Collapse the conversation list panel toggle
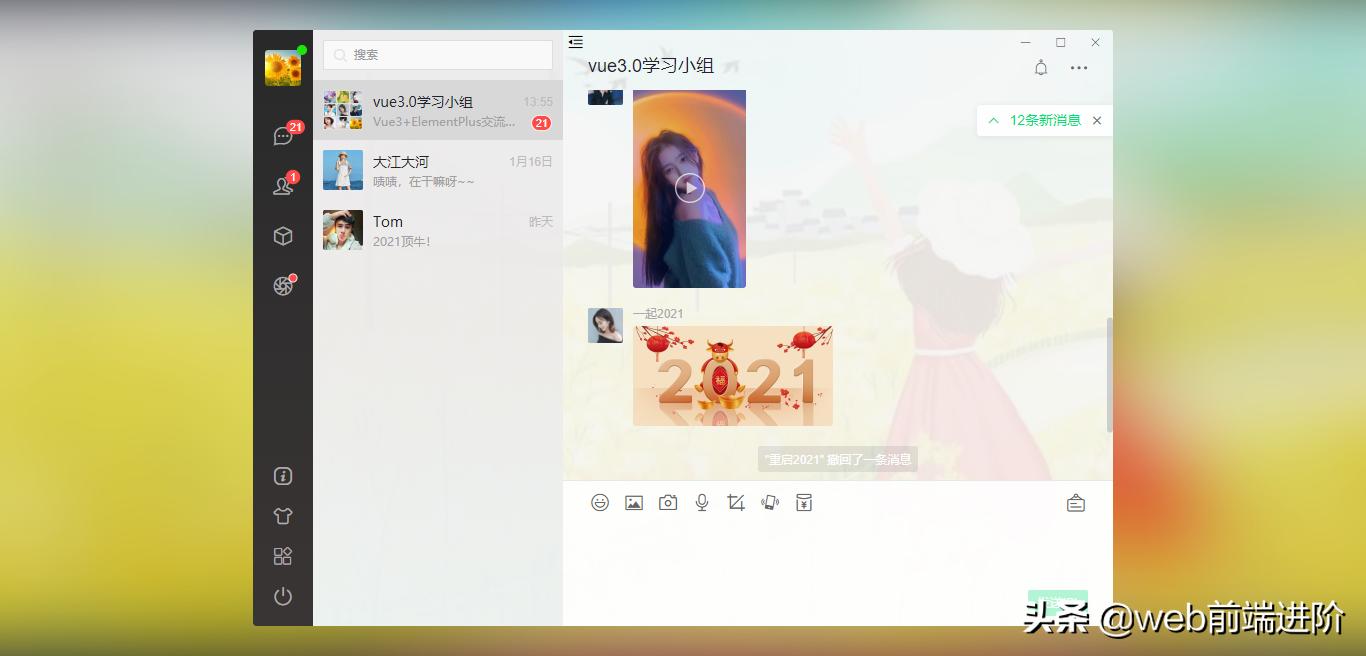The height and width of the screenshot is (656, 1366). click(575, 42)
